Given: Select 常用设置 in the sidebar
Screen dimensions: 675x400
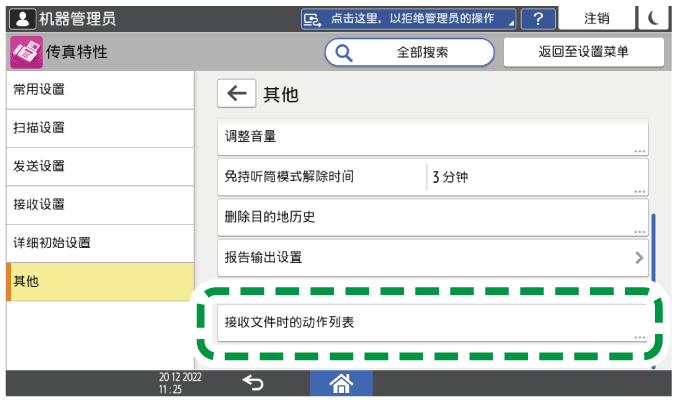Looking at the screenshot, I should coord(98,90).
